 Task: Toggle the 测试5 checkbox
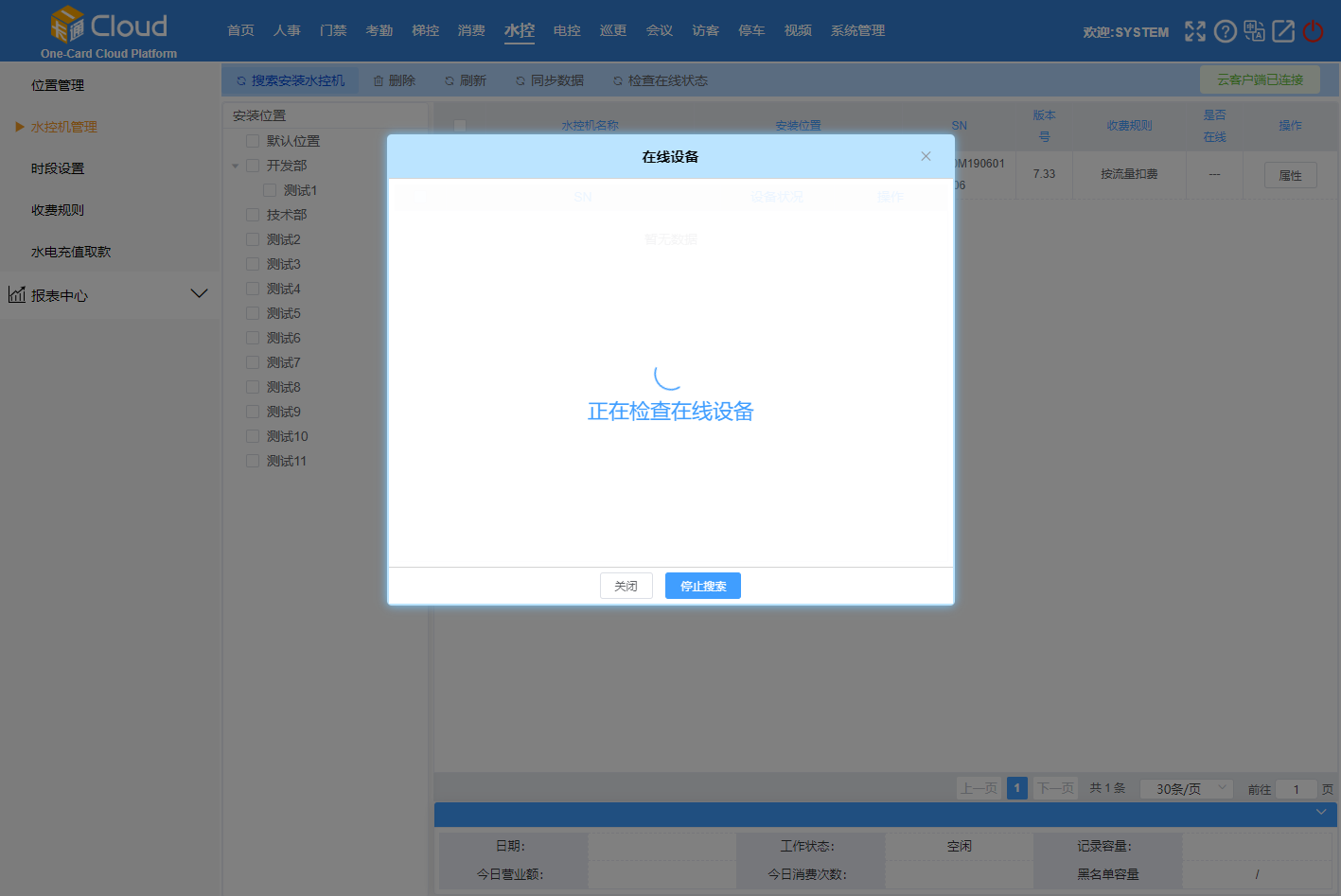pyautogui.click(x=253, y=313)
